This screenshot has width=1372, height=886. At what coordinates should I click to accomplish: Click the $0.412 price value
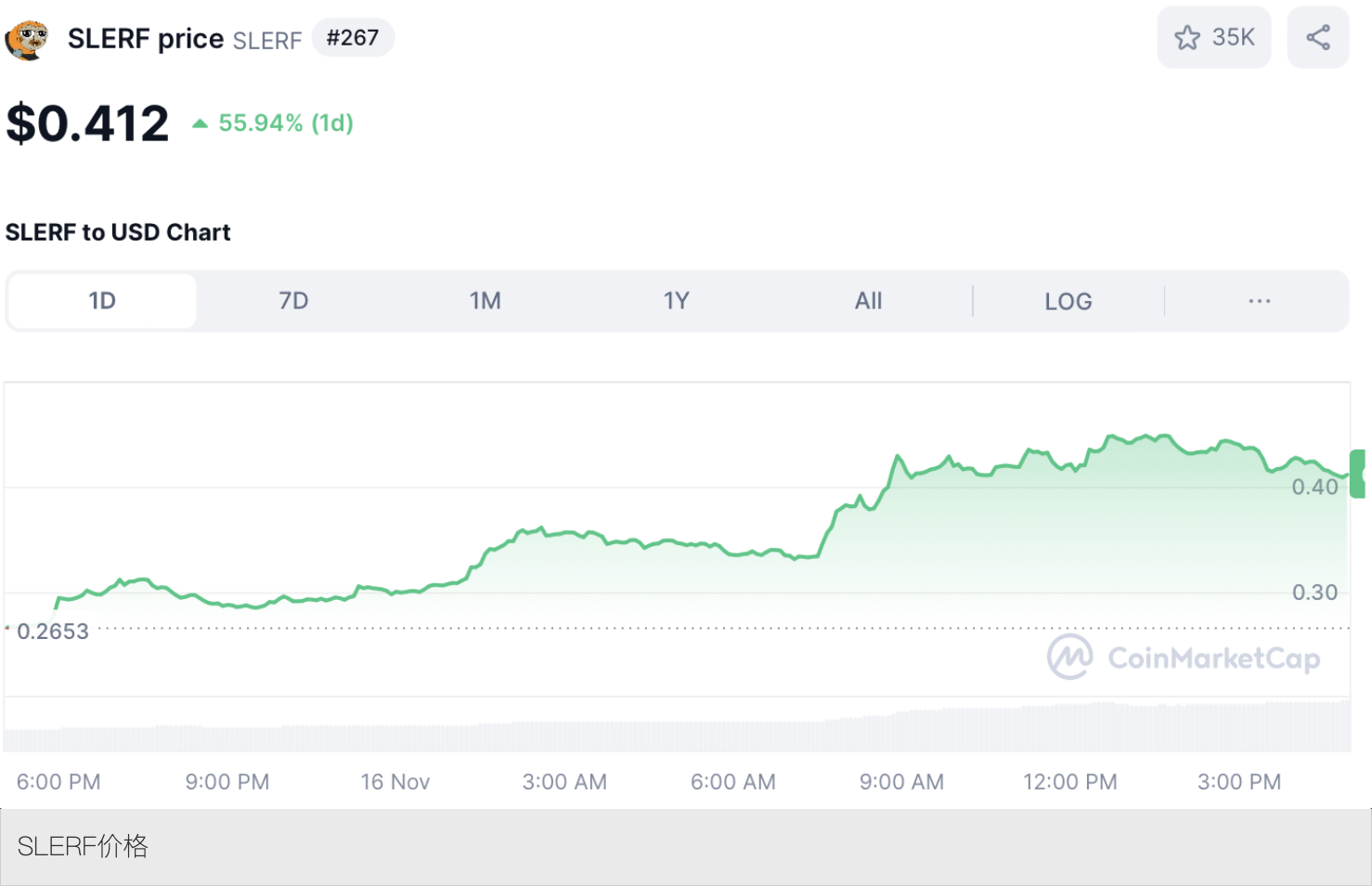point(87,124)
